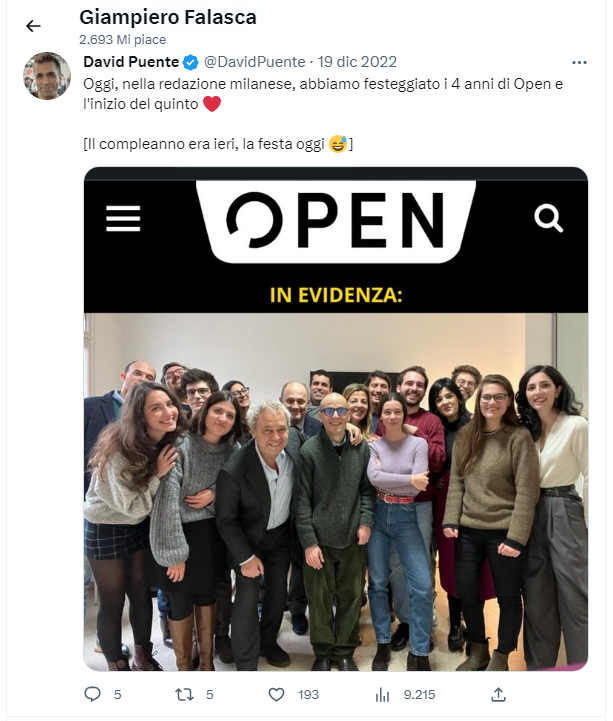Click the magnifier search icon in image
Viewport: 613px width, 721px height.
pos(549,218)
